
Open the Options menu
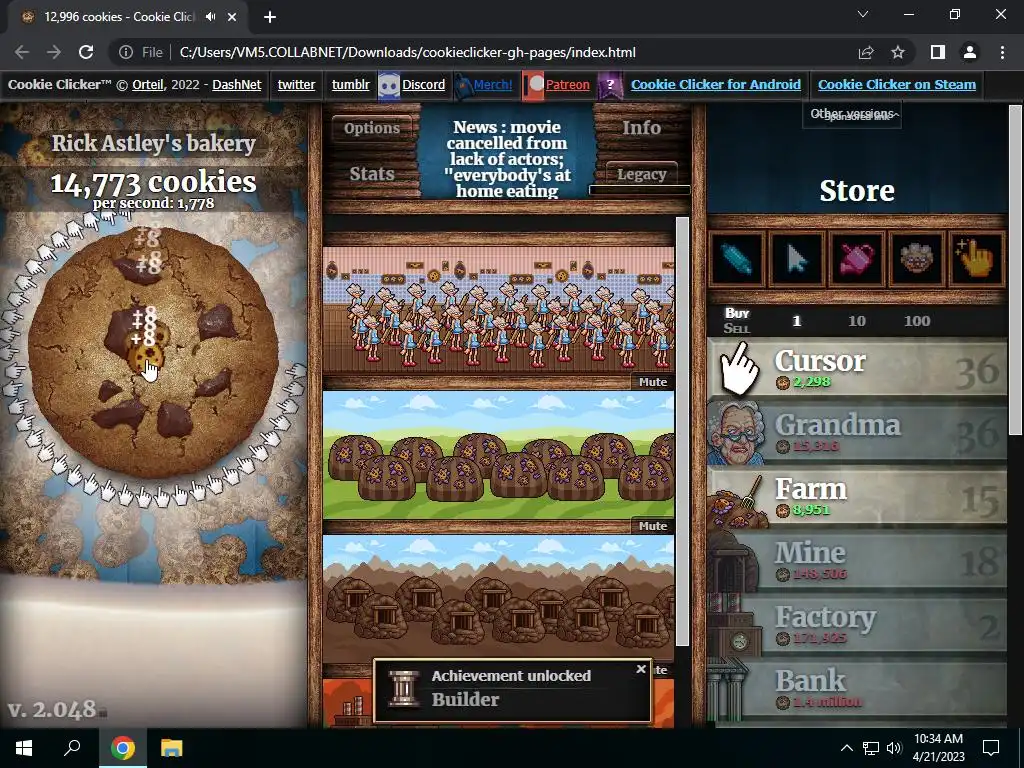click(372, 127)
